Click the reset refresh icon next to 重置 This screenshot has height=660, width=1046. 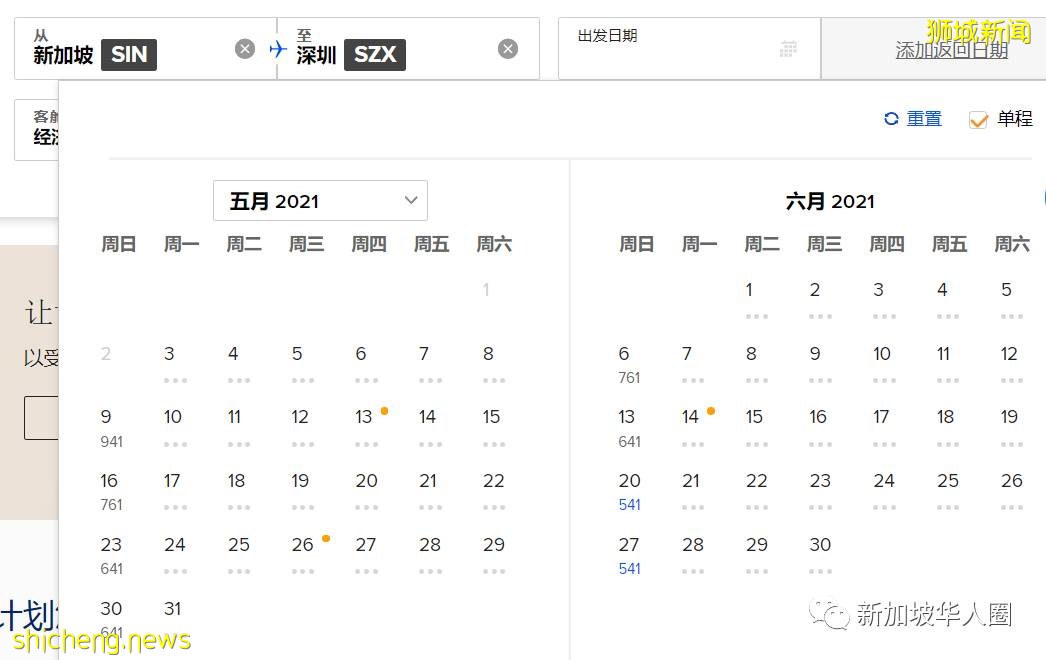coord(889,118)
